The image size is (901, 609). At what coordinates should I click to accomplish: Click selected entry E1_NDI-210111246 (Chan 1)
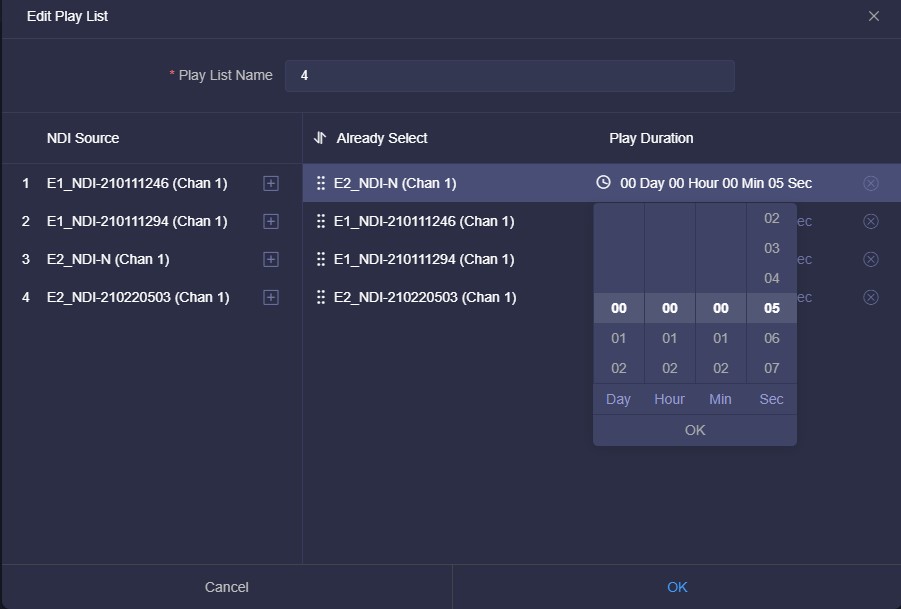(424, 221)
